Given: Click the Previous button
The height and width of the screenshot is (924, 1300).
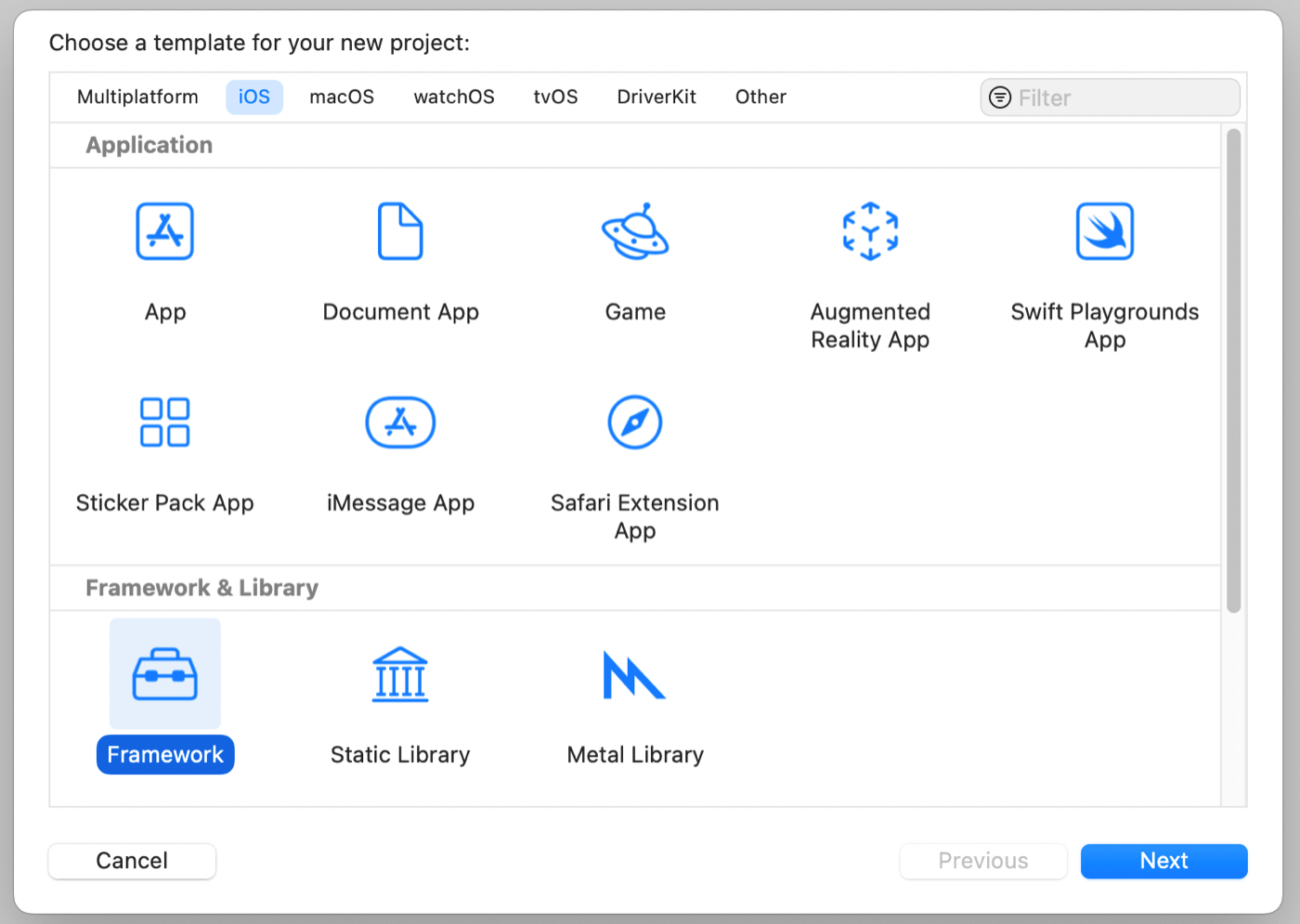Looking at the screenshot, I should (983, 861).
